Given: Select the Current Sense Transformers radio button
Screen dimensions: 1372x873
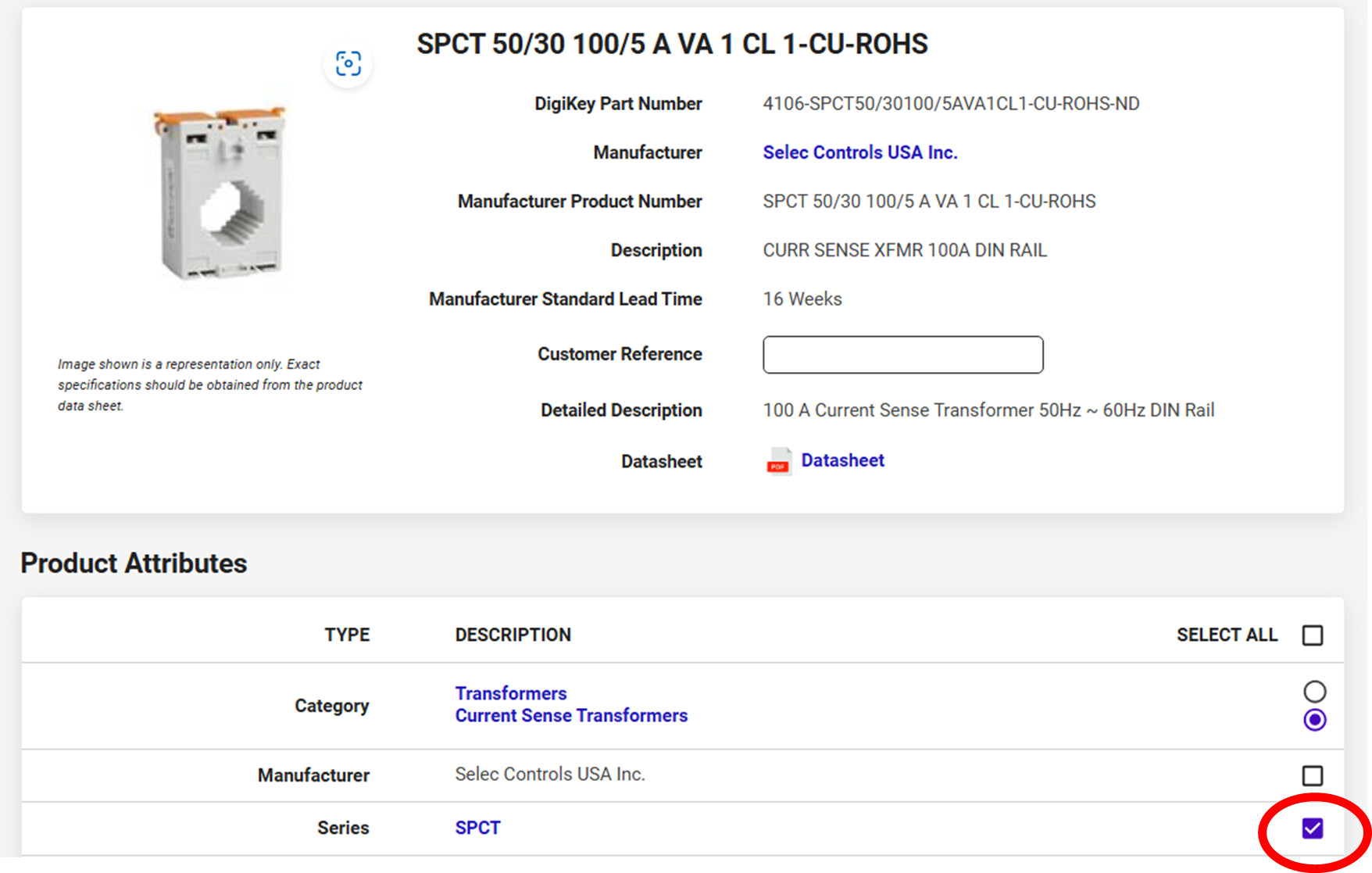Looking at the screenshot, I should point(1314,720).
